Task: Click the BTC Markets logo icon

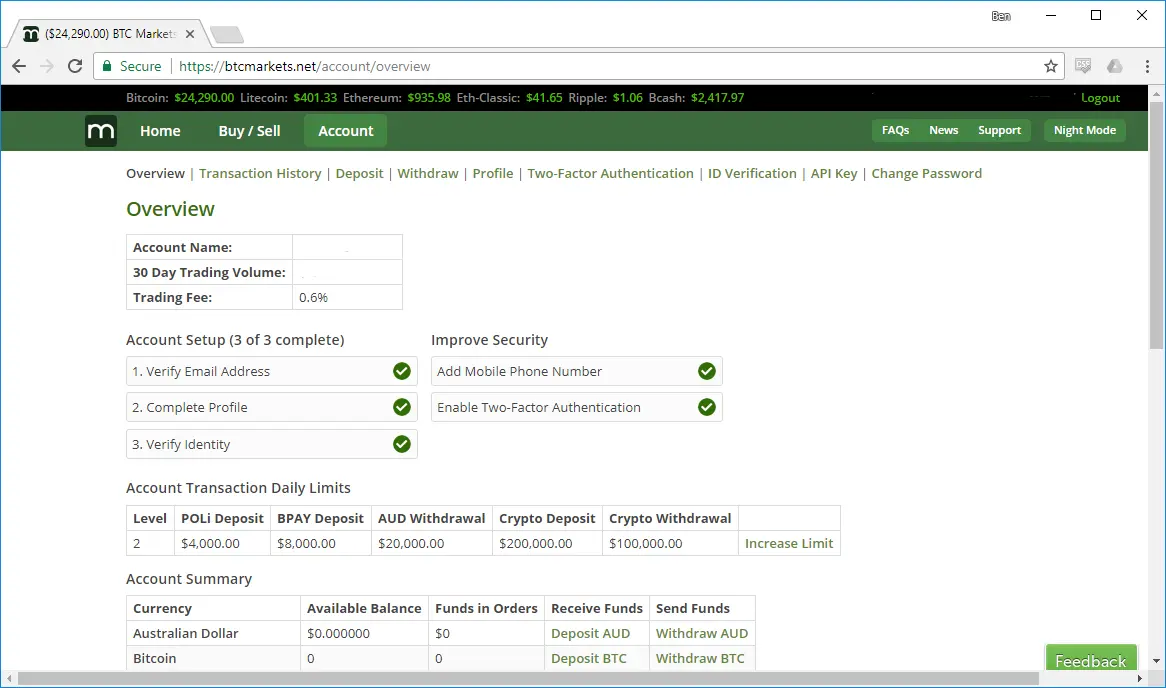Action: pyautogui.click(x=100, y=131)
